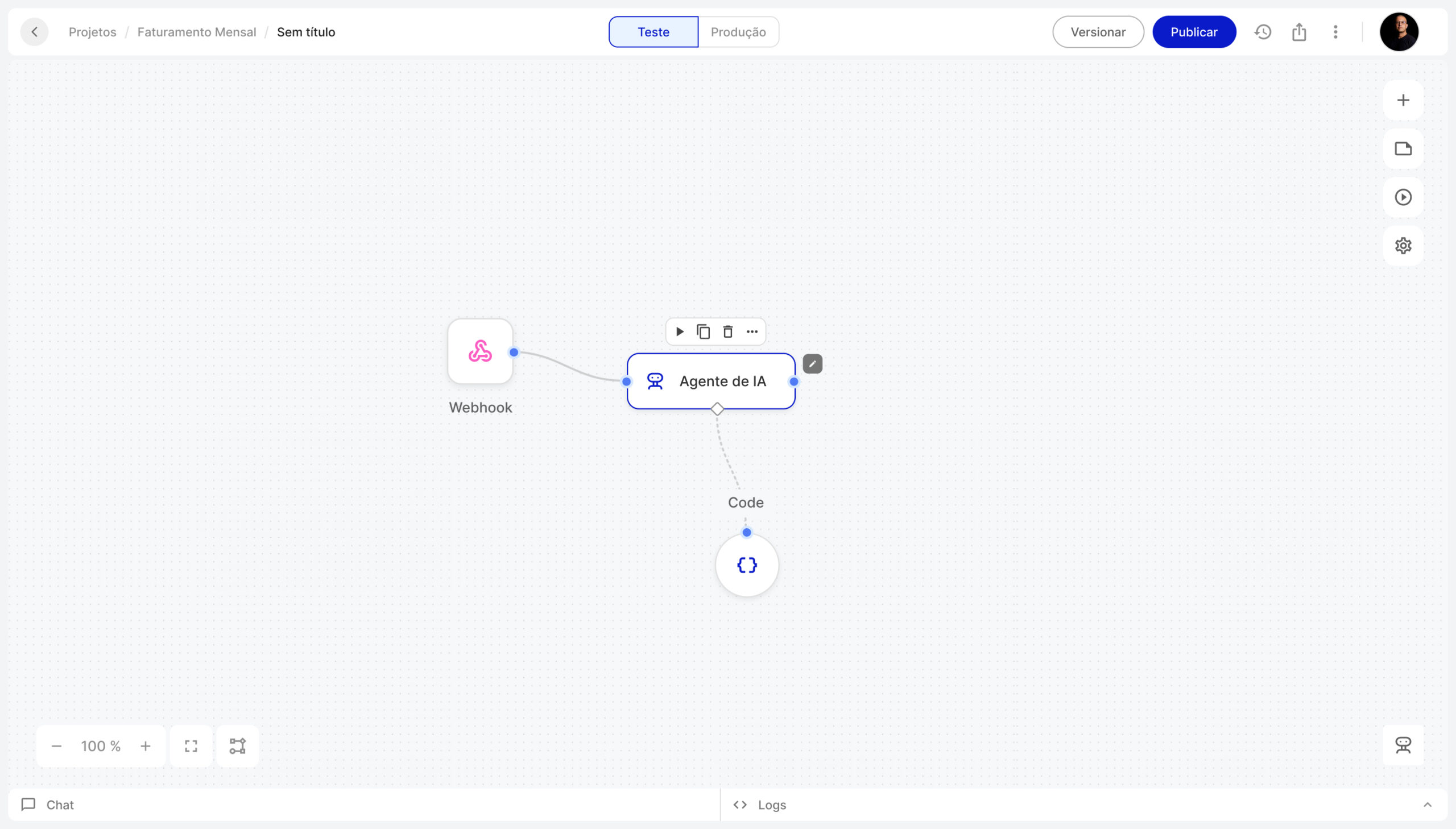Viewport: 1456px width, 829px height.
Task: Open workflow settings gear icon
Action: pos(1403,246)
